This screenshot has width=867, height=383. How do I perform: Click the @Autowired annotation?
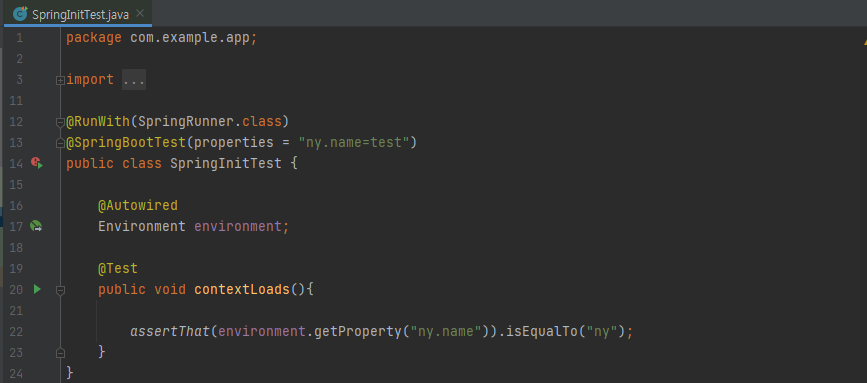[138, 205]
